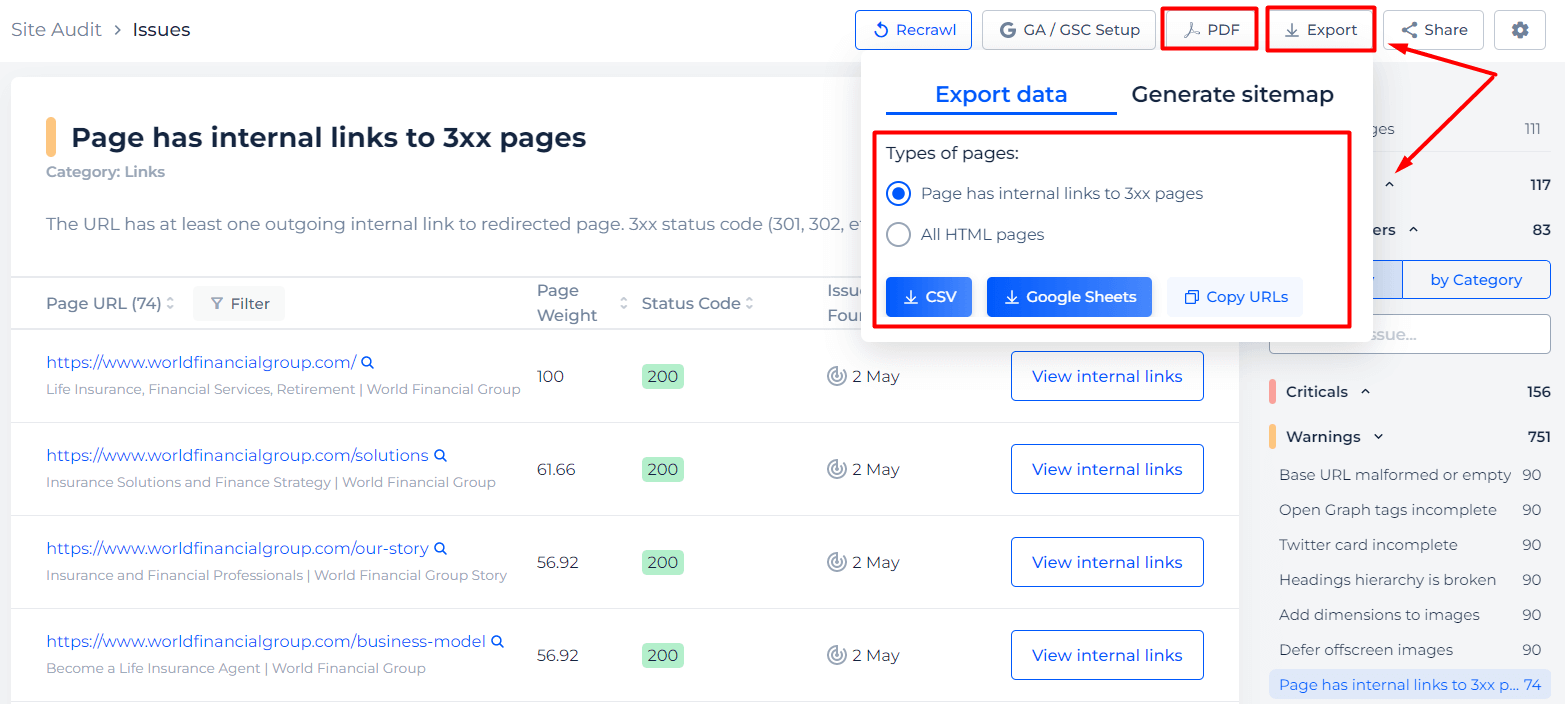The image size is (1565, 704).
Task: Sort by Page URL column arrows
Action: pos(170,303)
